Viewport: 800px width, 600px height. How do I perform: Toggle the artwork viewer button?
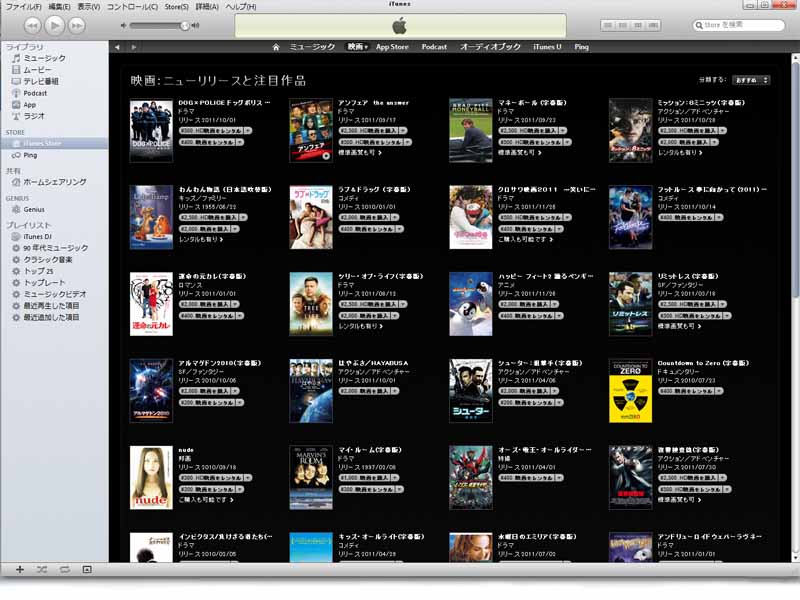[x=87, y=569]
